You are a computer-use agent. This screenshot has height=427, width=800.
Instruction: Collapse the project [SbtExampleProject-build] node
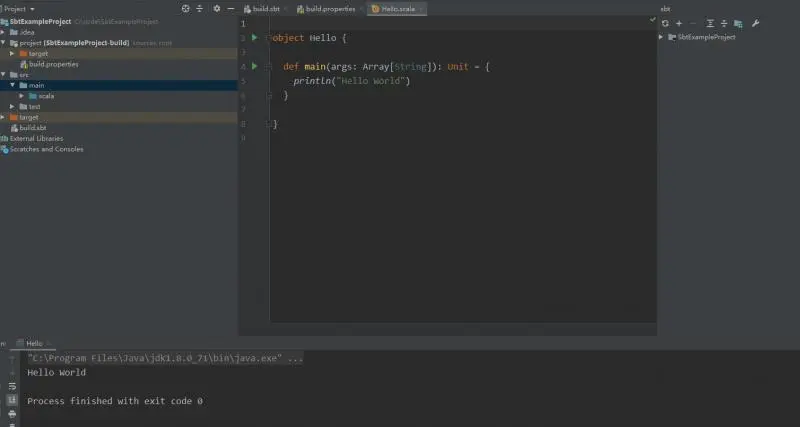[x=3, y=43]
